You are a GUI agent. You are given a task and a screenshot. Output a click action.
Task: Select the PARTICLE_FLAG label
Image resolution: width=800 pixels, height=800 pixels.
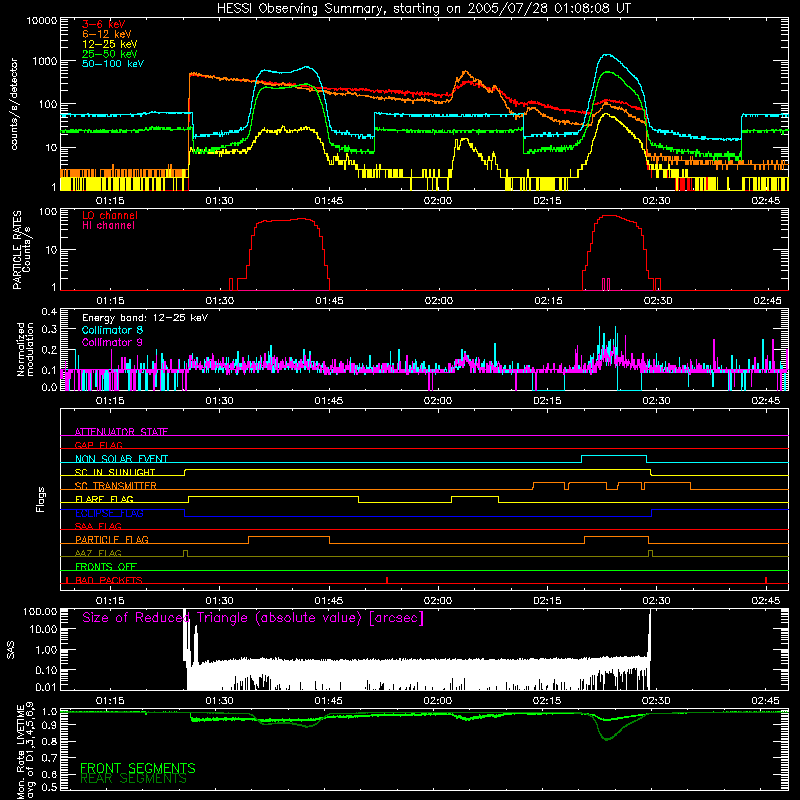pyautogui.click(x=112, y=540)
